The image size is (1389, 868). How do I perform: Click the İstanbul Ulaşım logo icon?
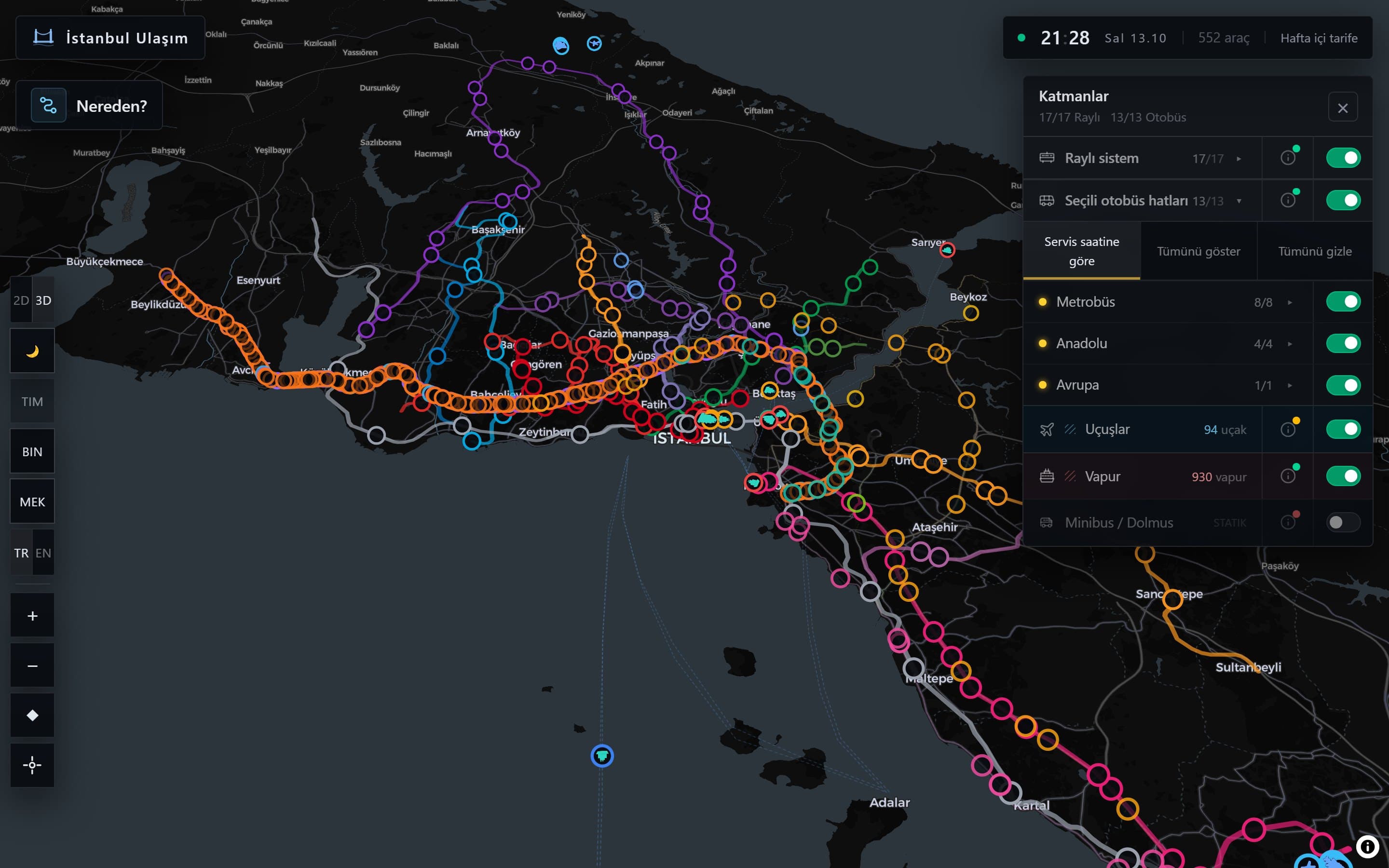point(43,37)
